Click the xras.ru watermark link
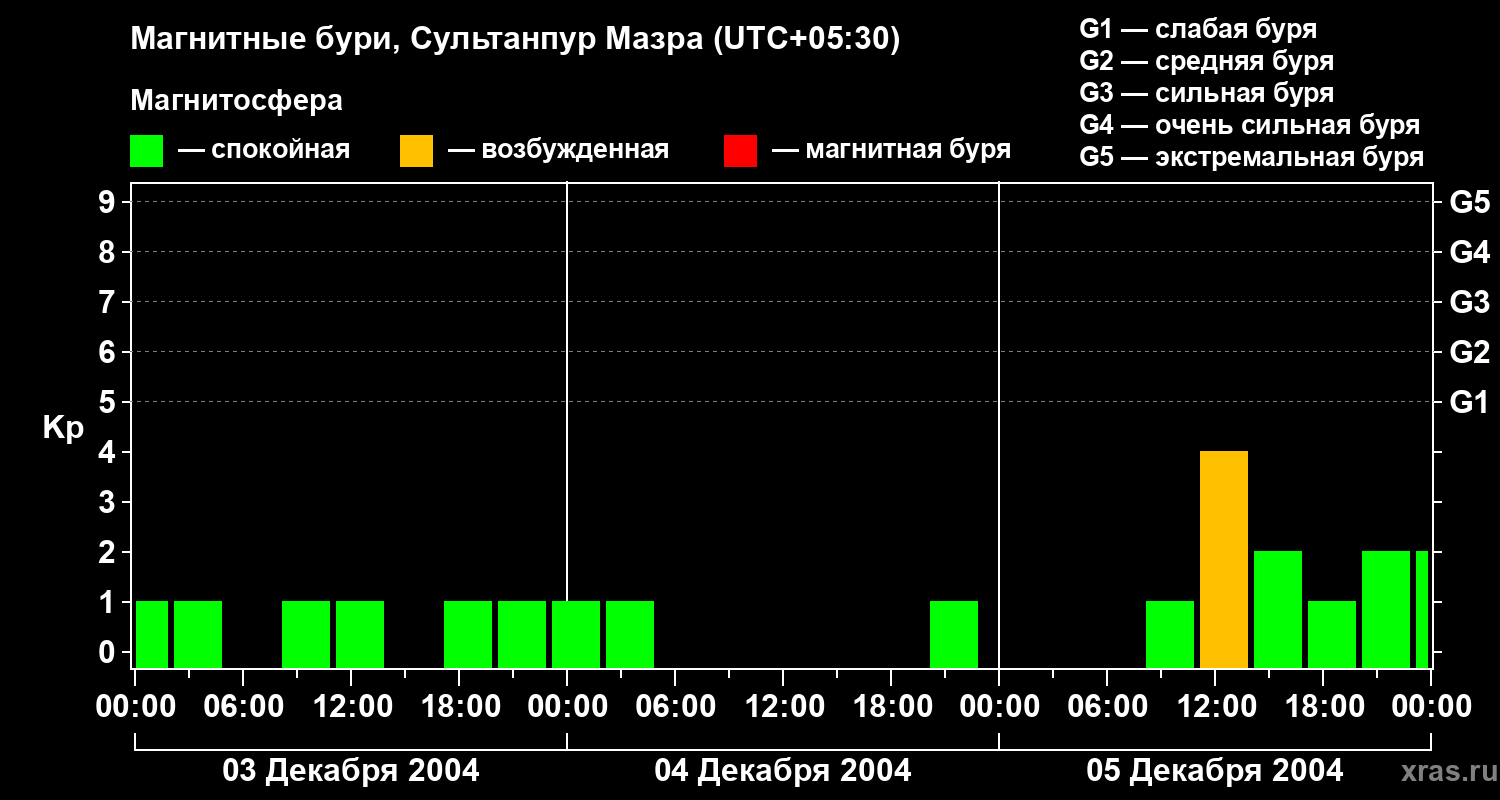The width and height of the screenshot is (1500, 800). [1444, 771]
